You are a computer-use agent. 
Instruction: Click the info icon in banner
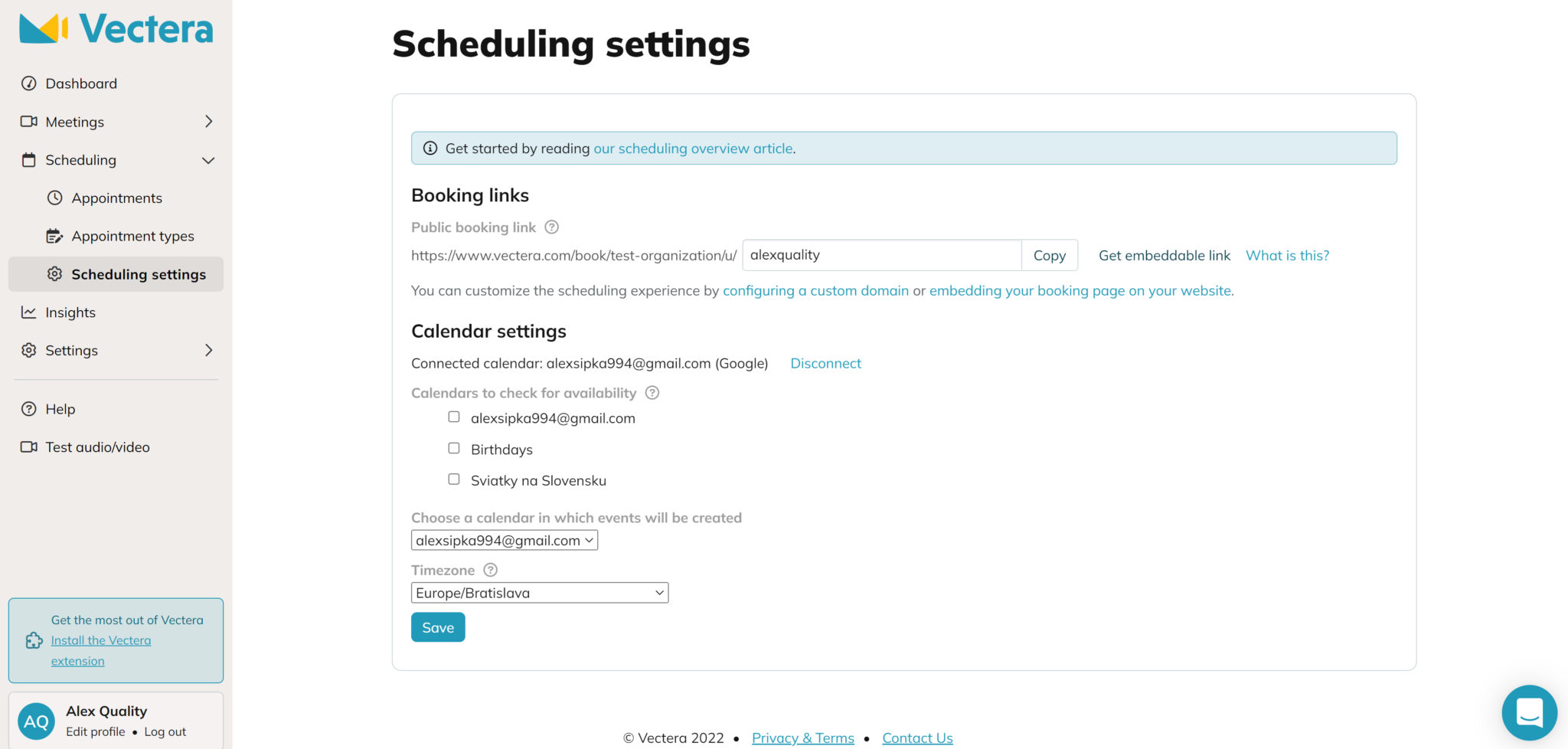pos(430,149)
